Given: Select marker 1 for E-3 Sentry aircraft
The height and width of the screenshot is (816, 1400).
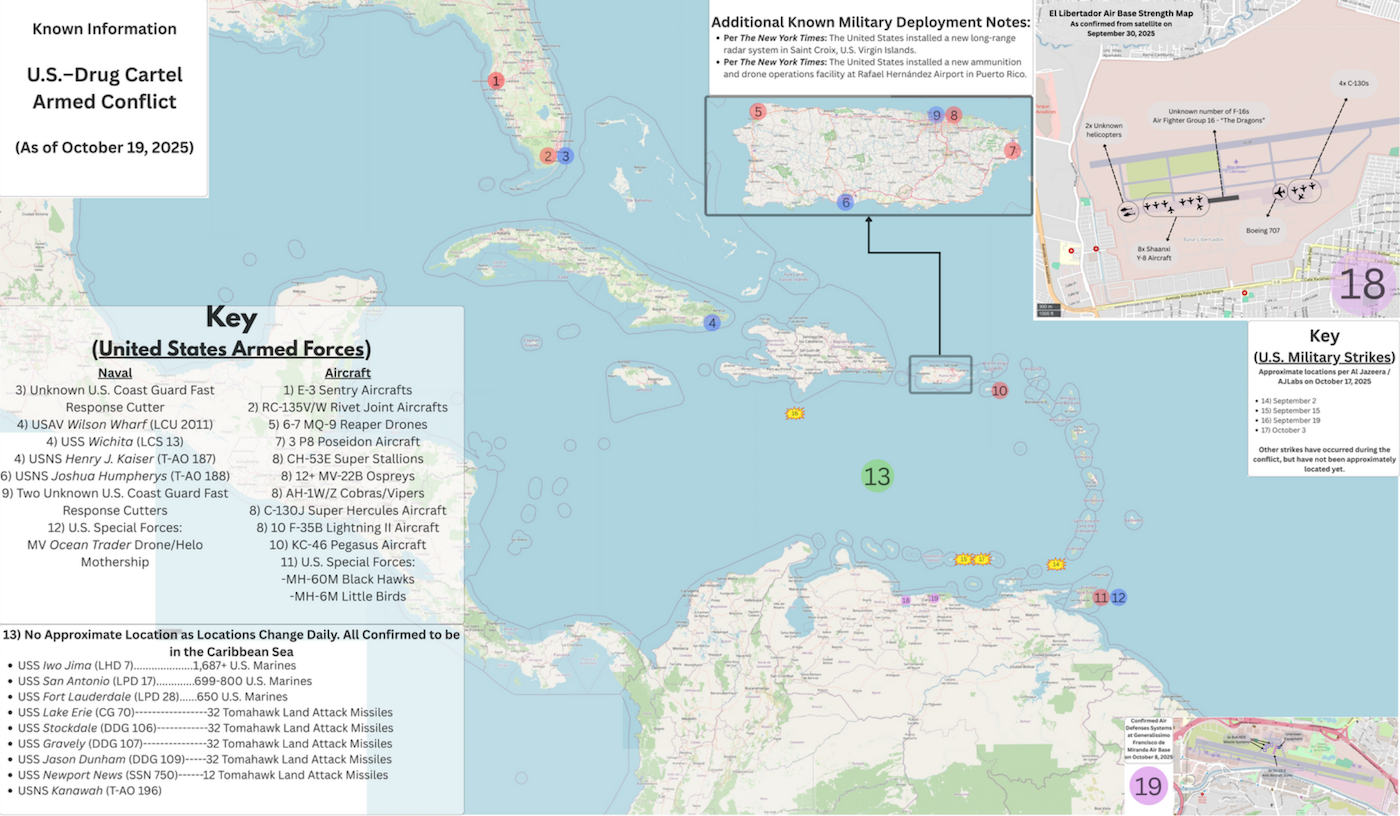Looking at the screenshot, I should (494, 78).
